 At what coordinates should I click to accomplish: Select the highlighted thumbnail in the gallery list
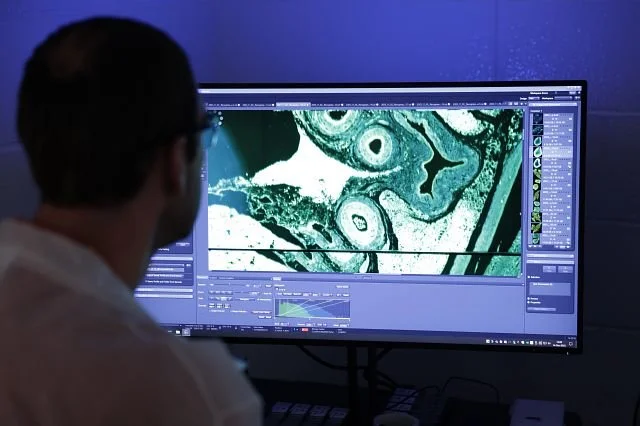coord(538,152)
